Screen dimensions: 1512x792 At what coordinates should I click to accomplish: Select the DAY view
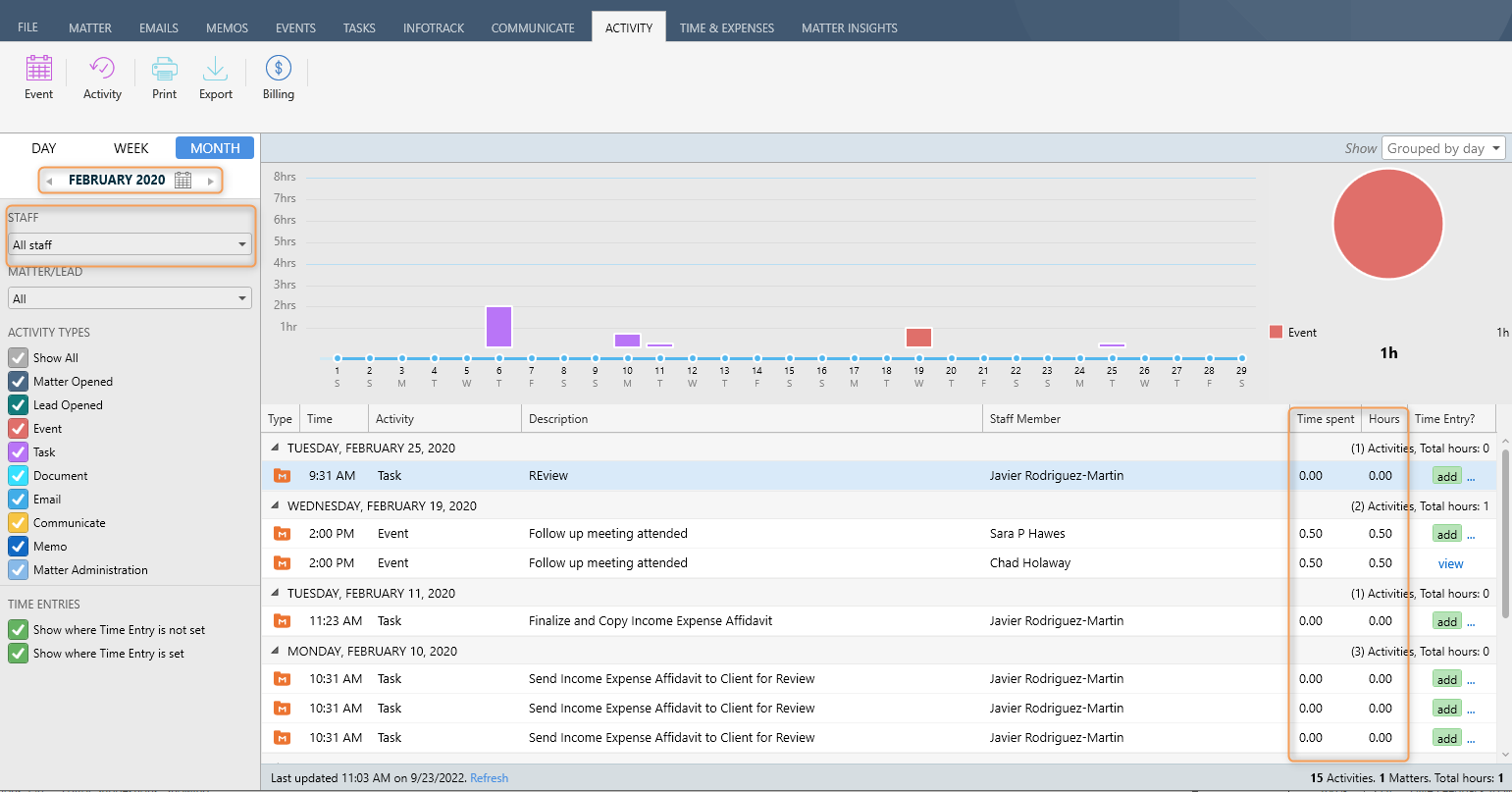(x=44, y=148)
